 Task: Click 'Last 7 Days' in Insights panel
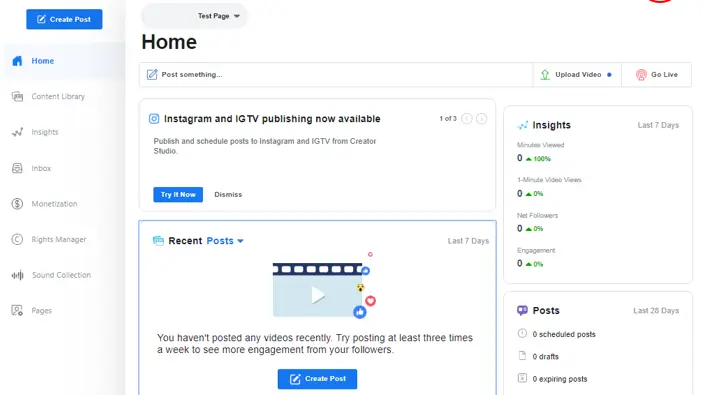coord(658,126)
